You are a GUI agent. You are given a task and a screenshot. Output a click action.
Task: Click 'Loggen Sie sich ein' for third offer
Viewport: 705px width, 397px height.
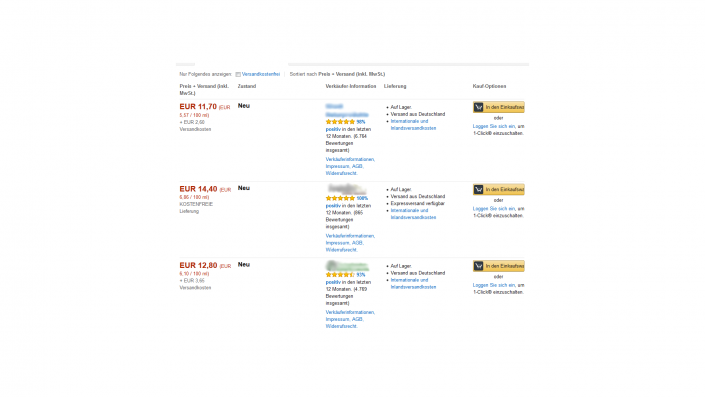click(x=494, y=285)
